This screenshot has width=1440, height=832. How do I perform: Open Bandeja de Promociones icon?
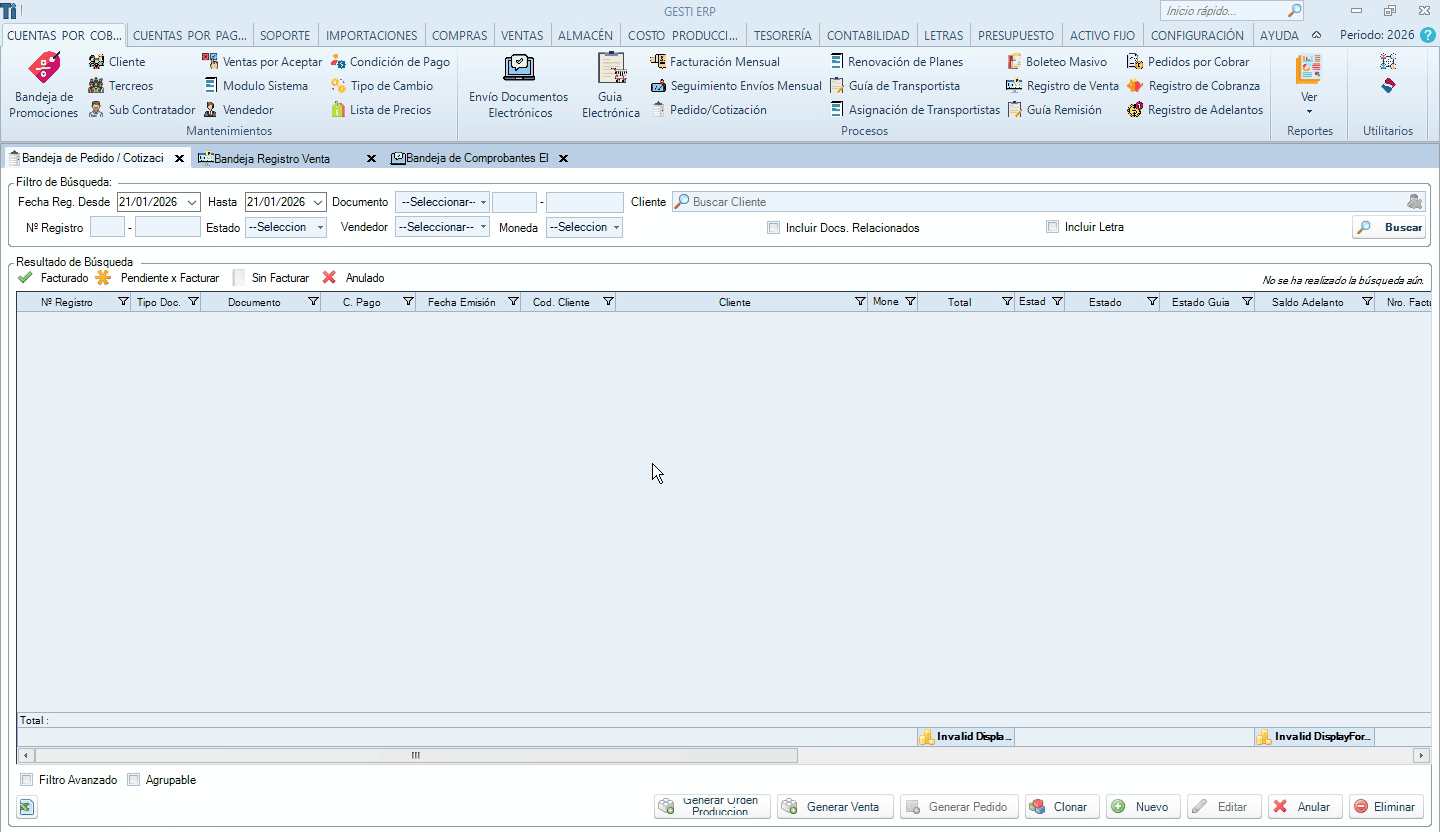pos(44,68)
